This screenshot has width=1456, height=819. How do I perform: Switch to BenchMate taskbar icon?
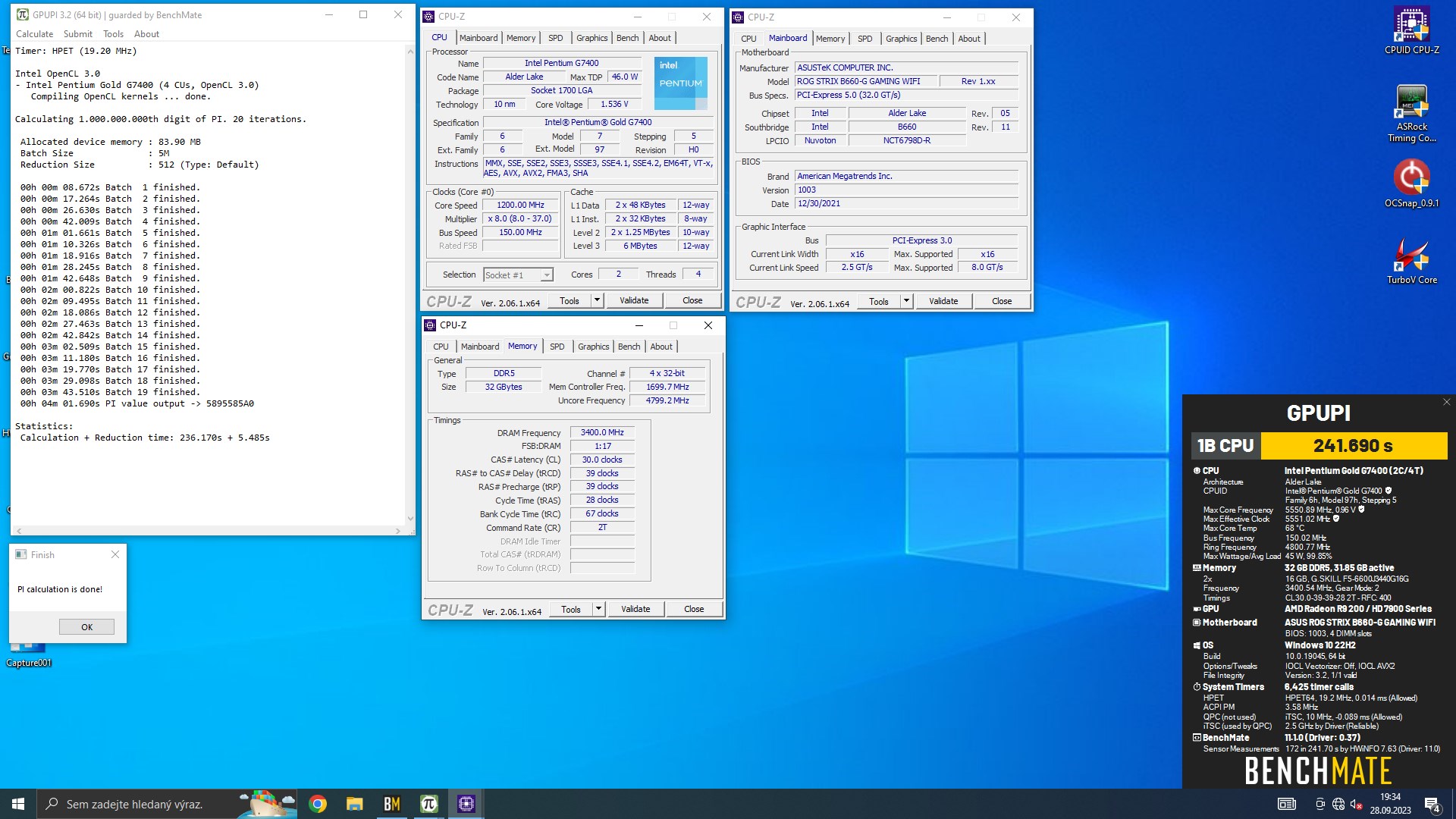[391, 804]
